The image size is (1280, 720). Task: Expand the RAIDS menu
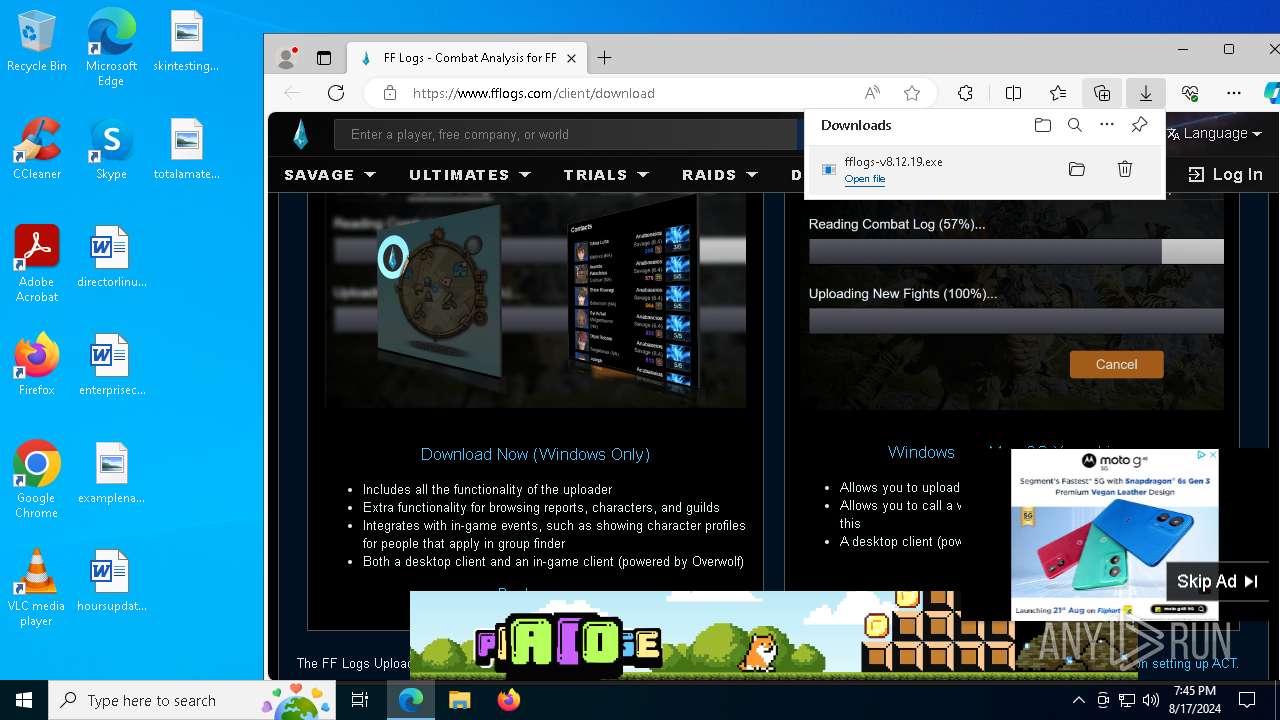720,174
